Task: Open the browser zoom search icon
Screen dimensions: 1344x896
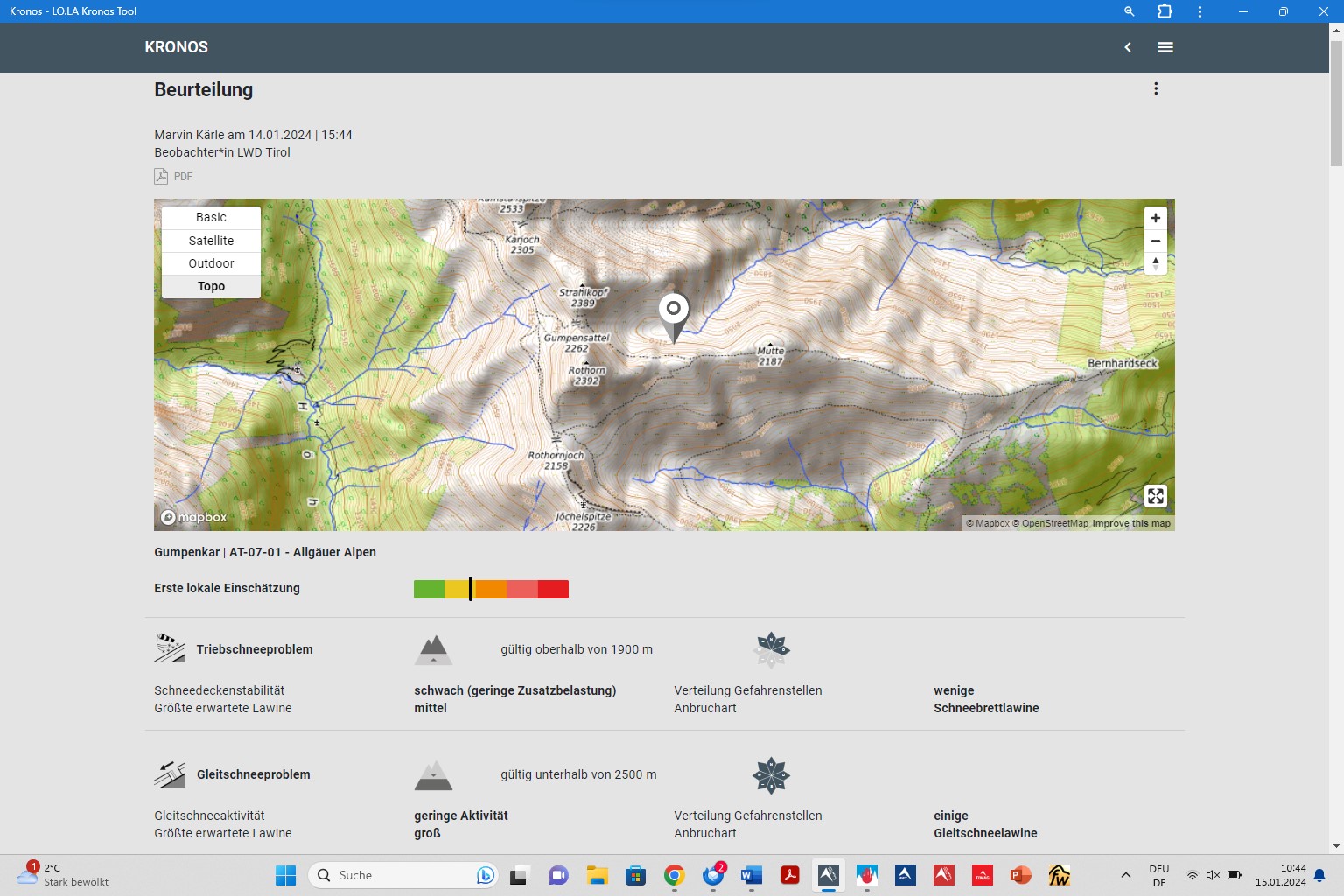Action: click(1129, 11)
